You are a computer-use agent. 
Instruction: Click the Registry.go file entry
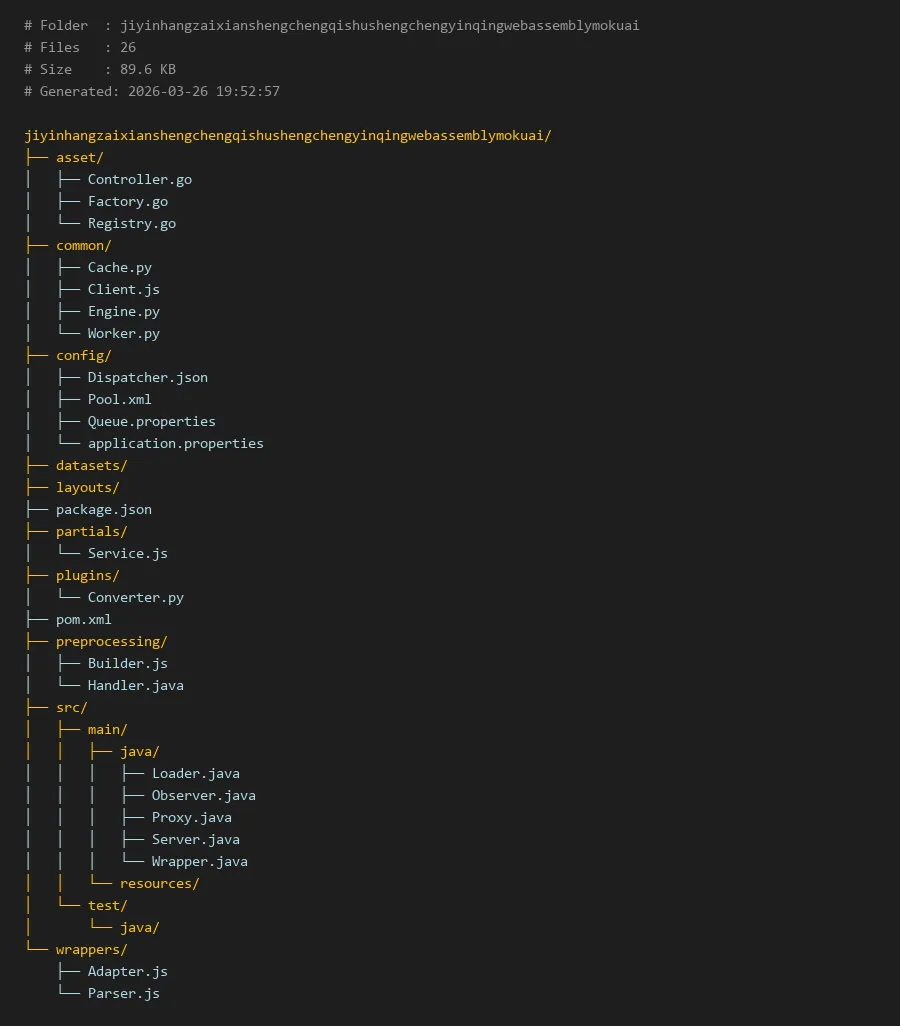[131, 223]
